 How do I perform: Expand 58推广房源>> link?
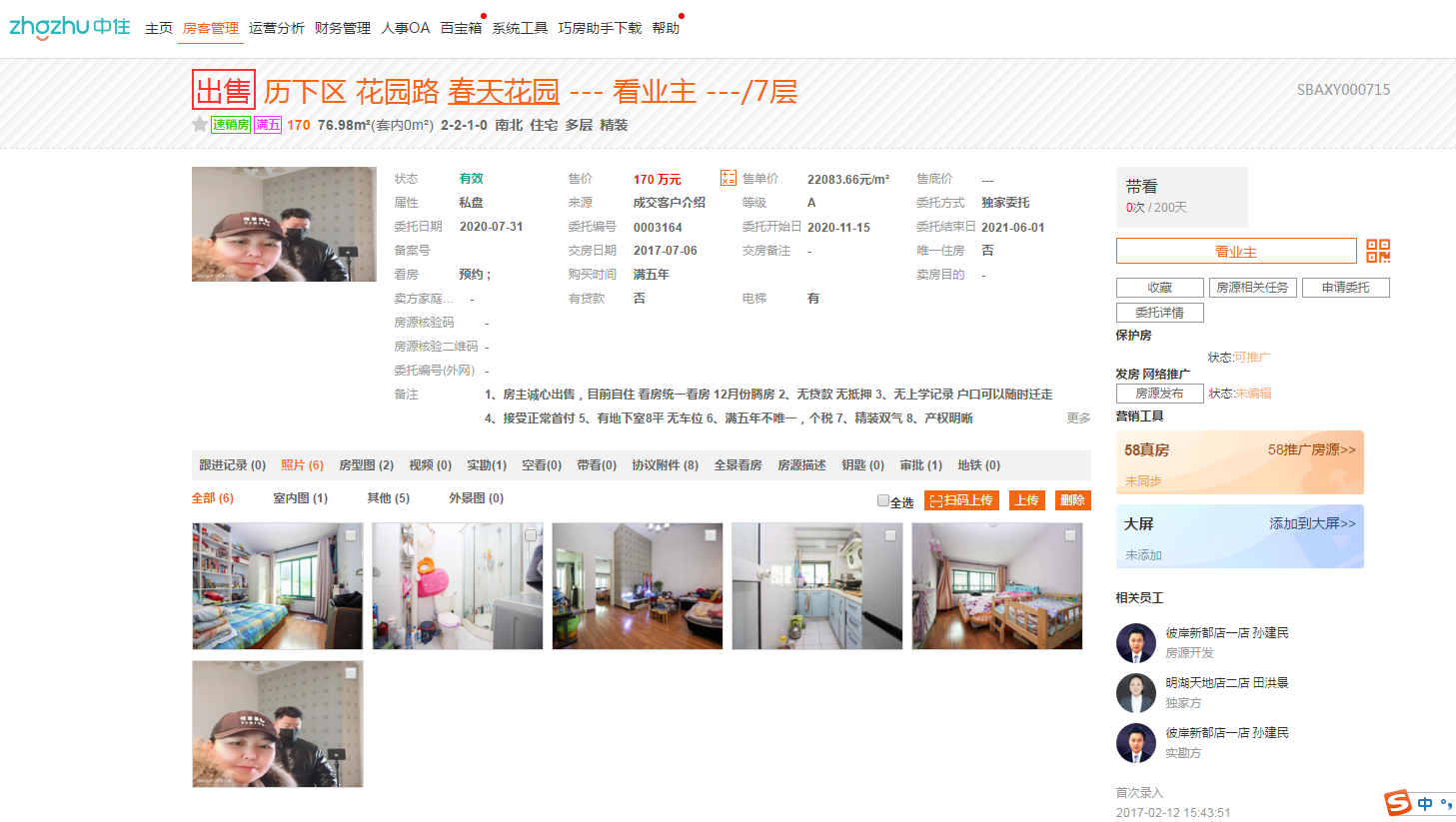point(1312,449)
